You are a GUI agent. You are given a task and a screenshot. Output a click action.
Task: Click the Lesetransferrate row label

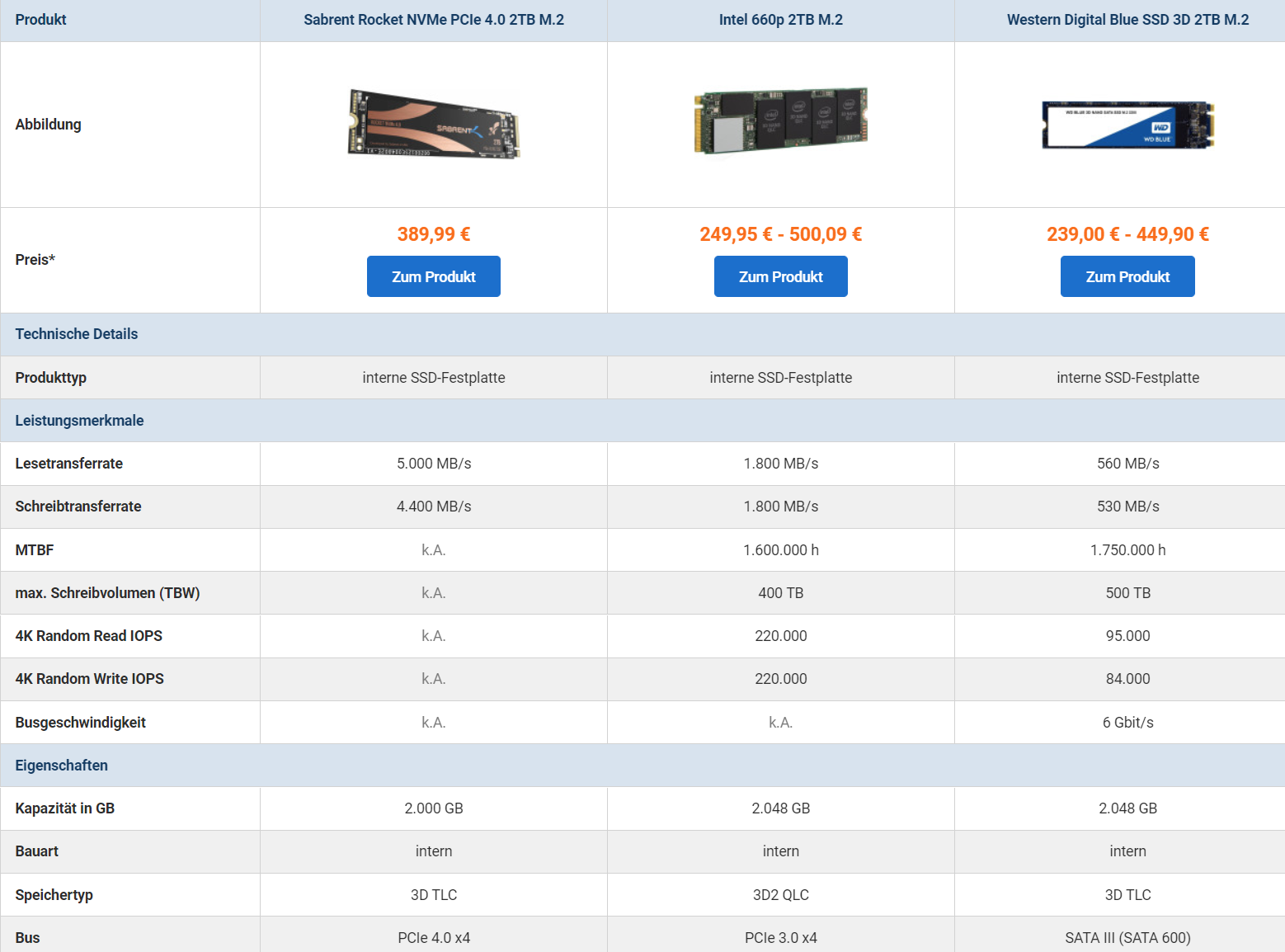coord(68,464)
